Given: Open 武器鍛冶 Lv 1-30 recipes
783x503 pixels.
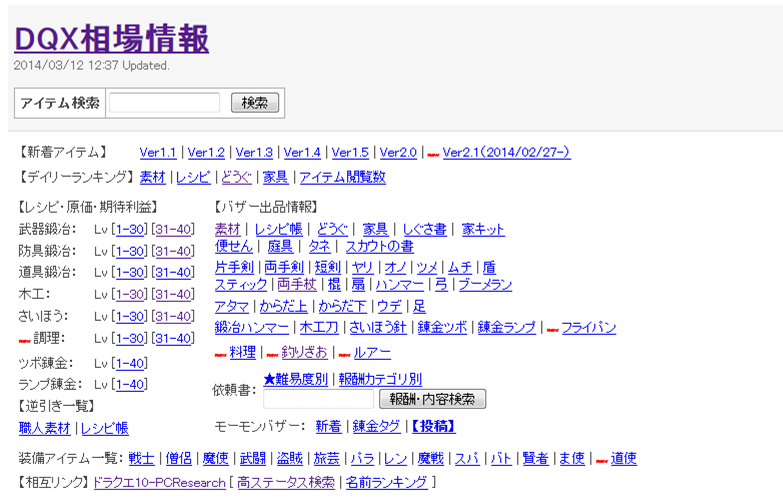Looking at the screenshot, I should 130,229.
